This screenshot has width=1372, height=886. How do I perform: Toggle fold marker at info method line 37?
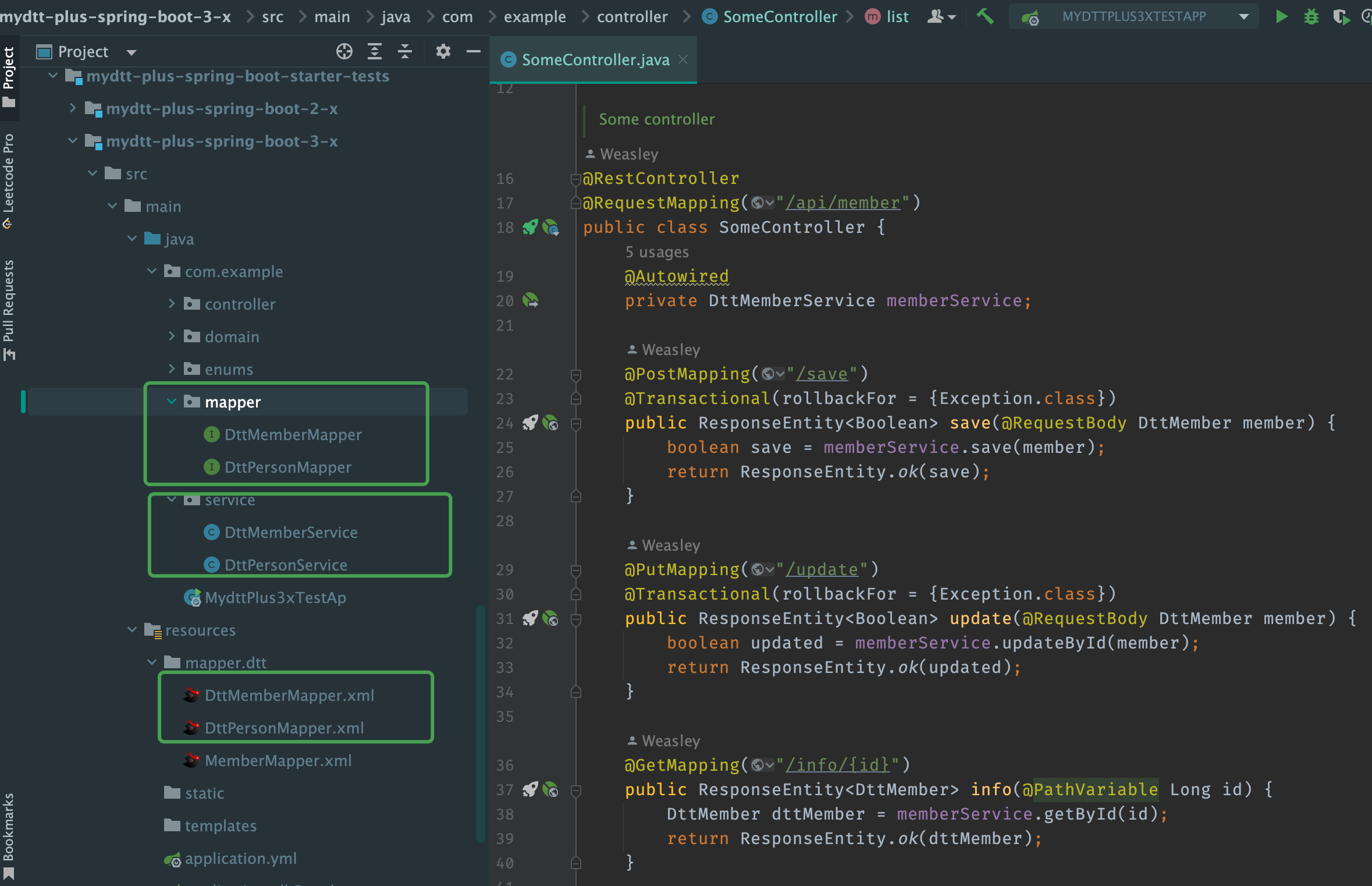click(576, 790)
